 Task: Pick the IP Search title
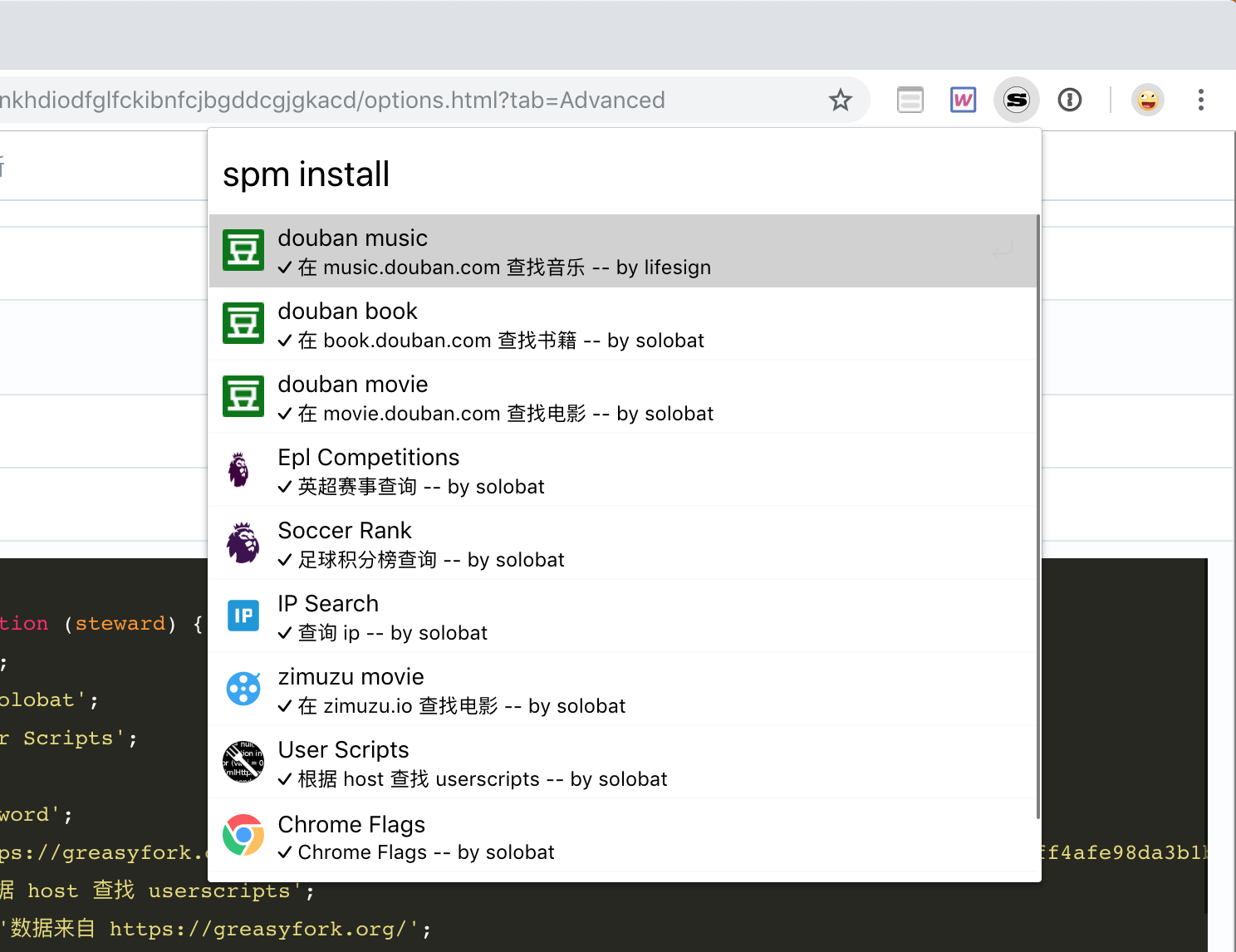328,604
